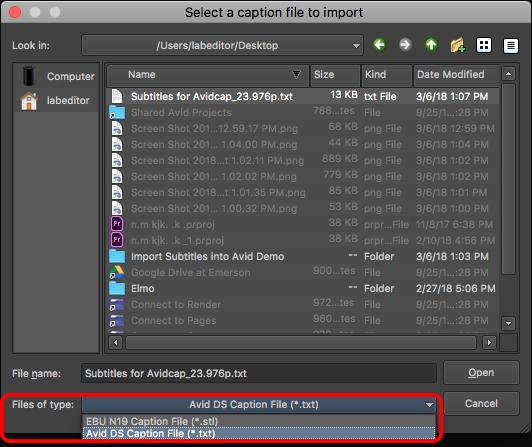The width and height of the screenshot is (532, 447).
Task: Choose EBU N19 Caption File (*.stl) option
Action: [x=259, y=421]
